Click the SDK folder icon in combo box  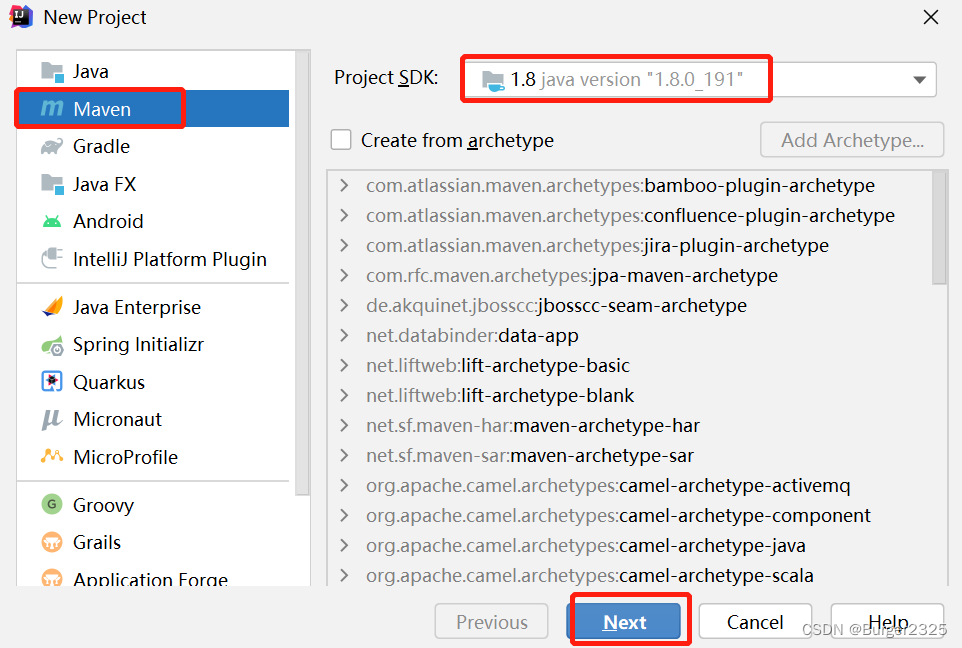tap(493, 80)
